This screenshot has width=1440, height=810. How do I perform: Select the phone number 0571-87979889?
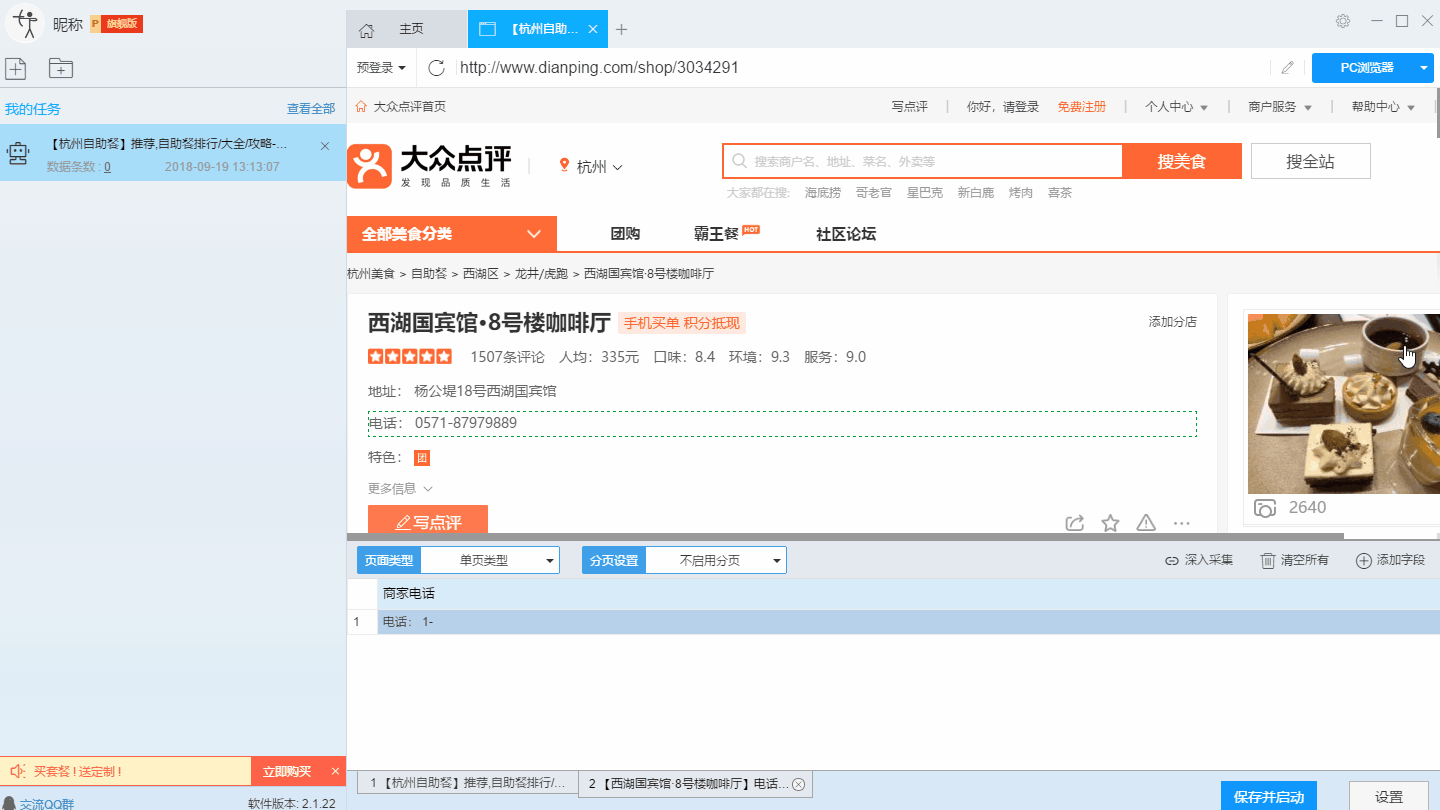466,423
